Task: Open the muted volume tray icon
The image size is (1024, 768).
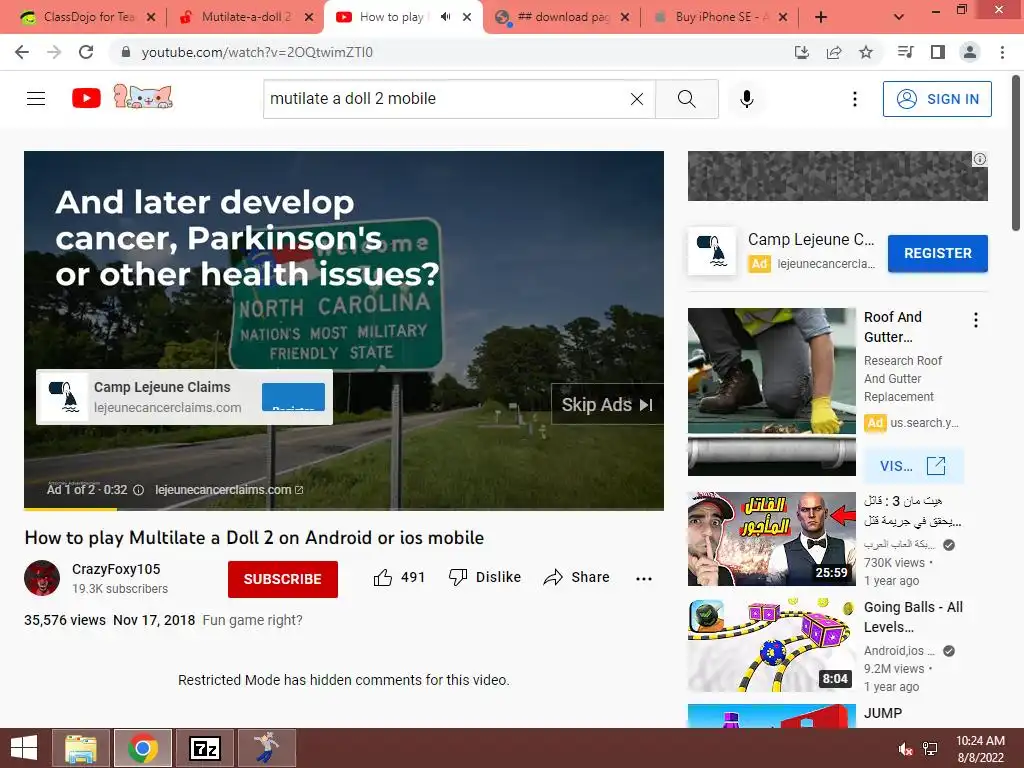Action: coord(906,749)
